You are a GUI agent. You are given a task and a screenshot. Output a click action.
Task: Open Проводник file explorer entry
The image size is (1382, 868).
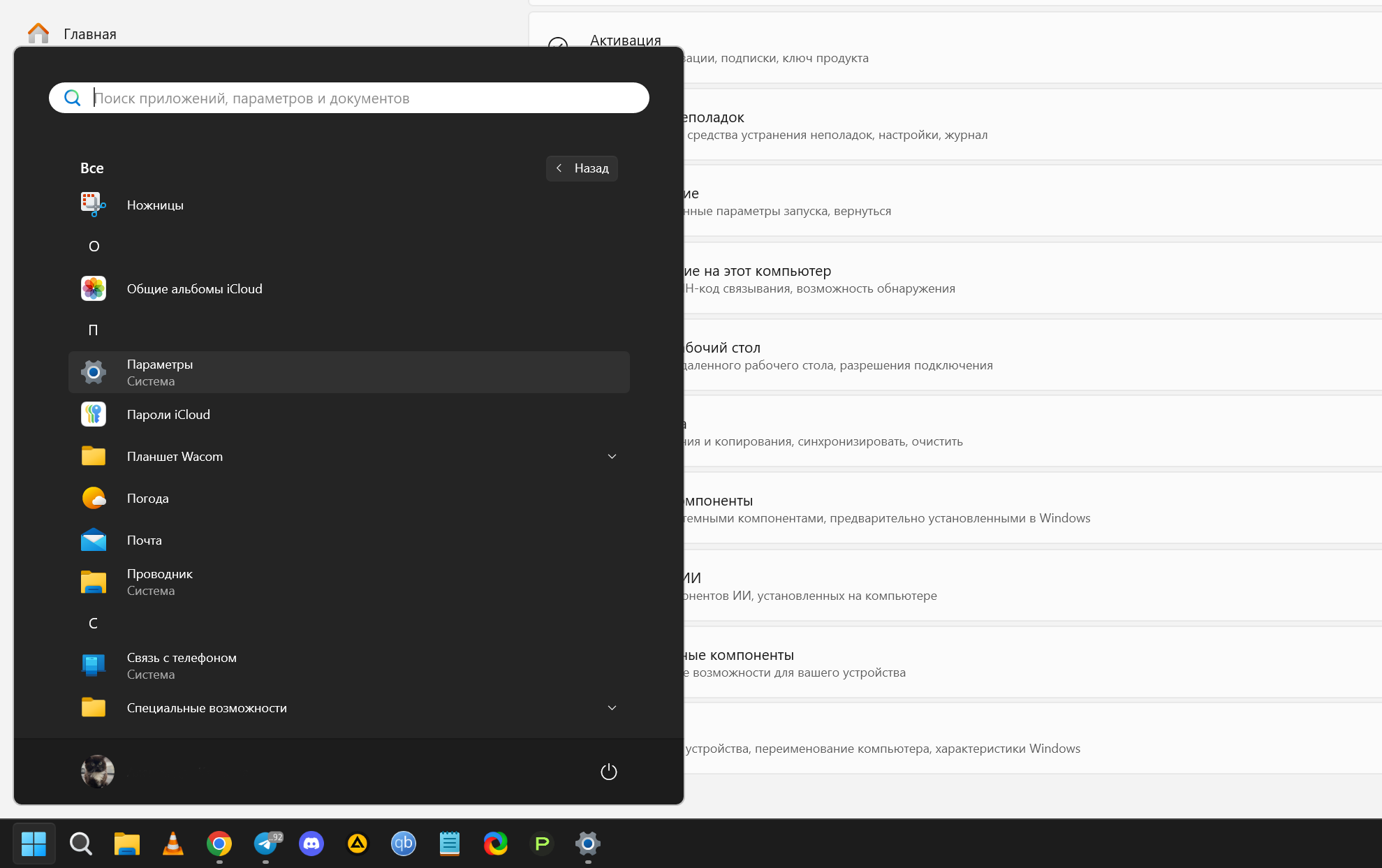coord(159,582)
